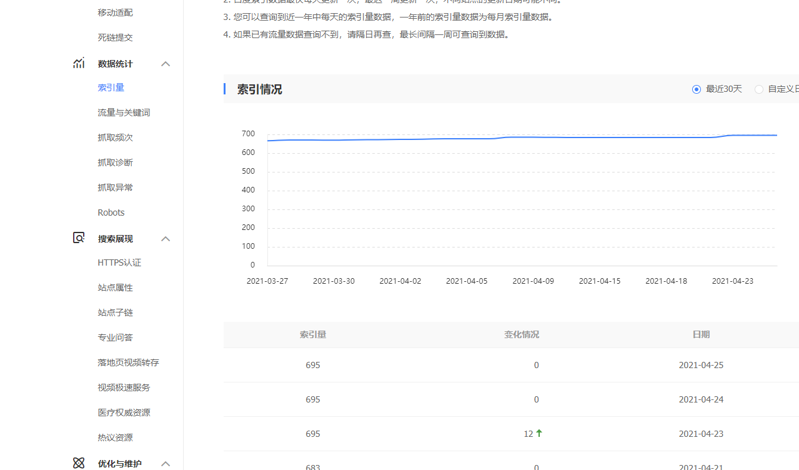This screenshot has height=470, width=799.
Task: Click the 数据统计 chart icon
Action: (78, 63)
